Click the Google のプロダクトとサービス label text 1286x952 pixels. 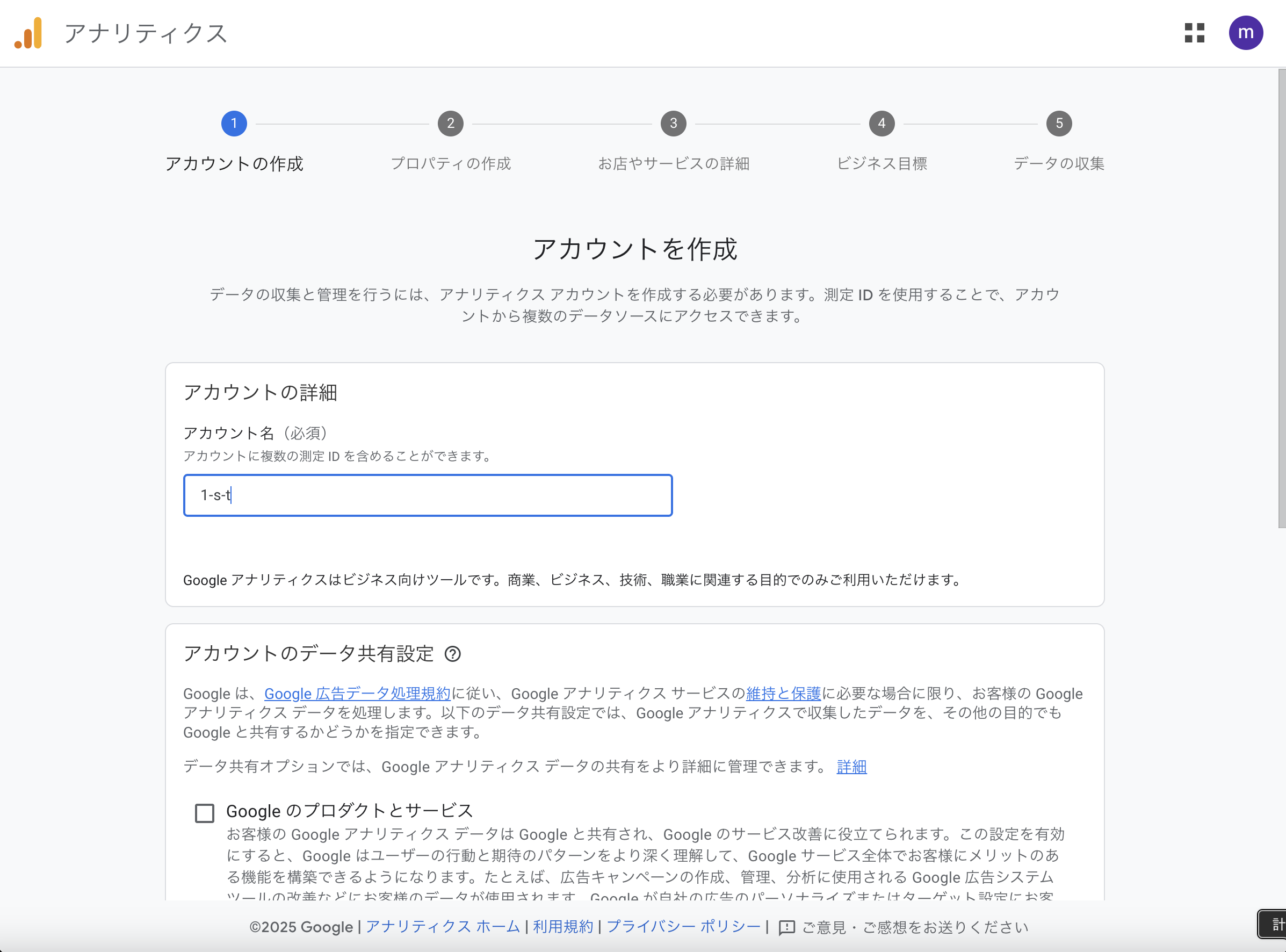(x=350, y=811)
